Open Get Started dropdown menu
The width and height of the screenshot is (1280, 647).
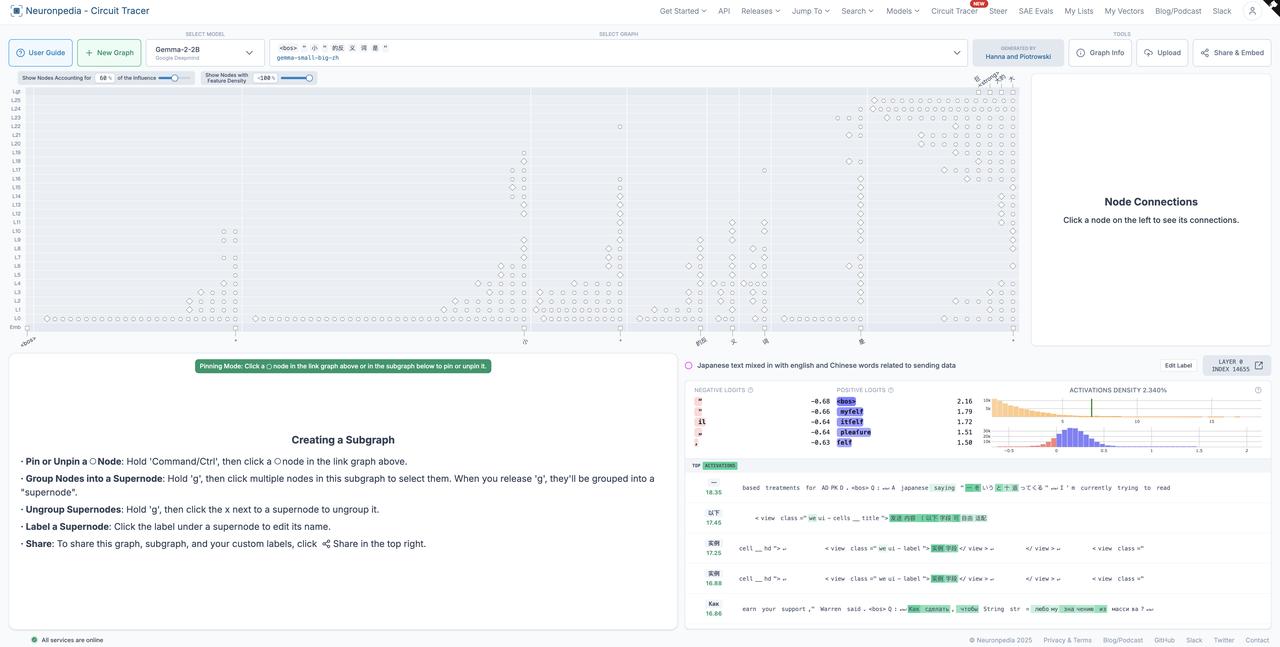(x=683, y=11)
